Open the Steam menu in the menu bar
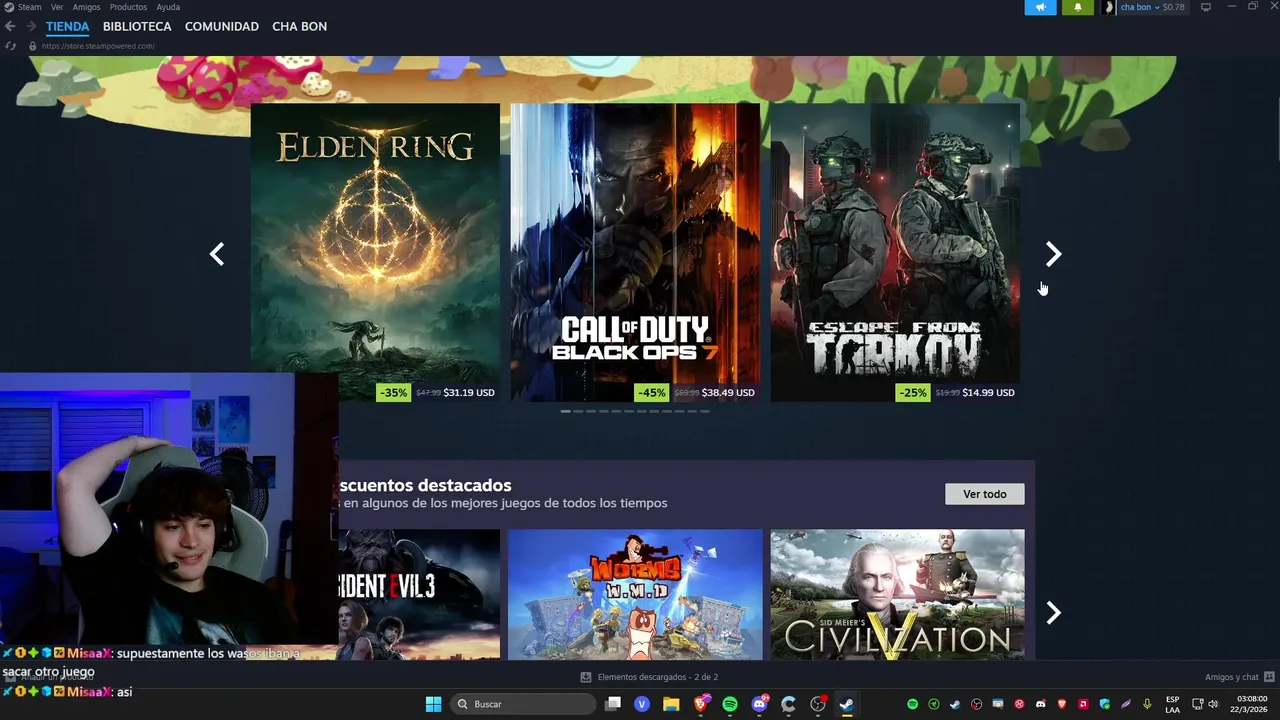 click(29, 7)
